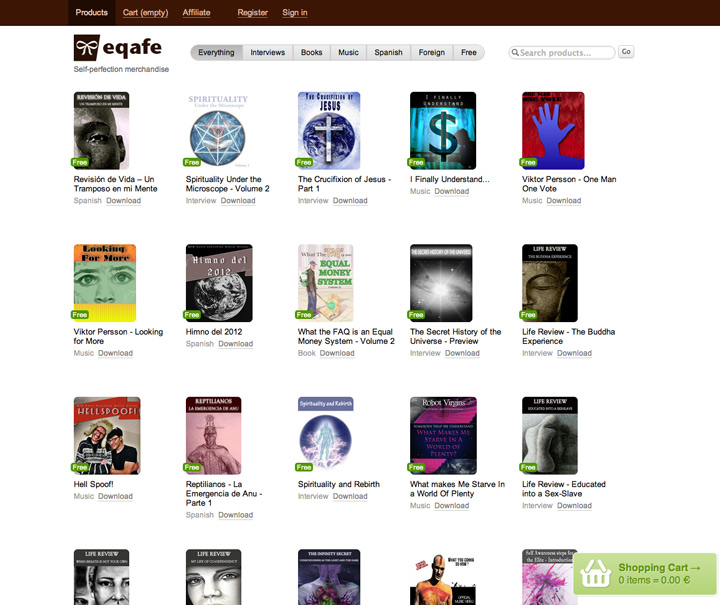The width and height of the screenshot is (720, 605).
Task: Focus the Search products field
Action: tap(562, 52)
